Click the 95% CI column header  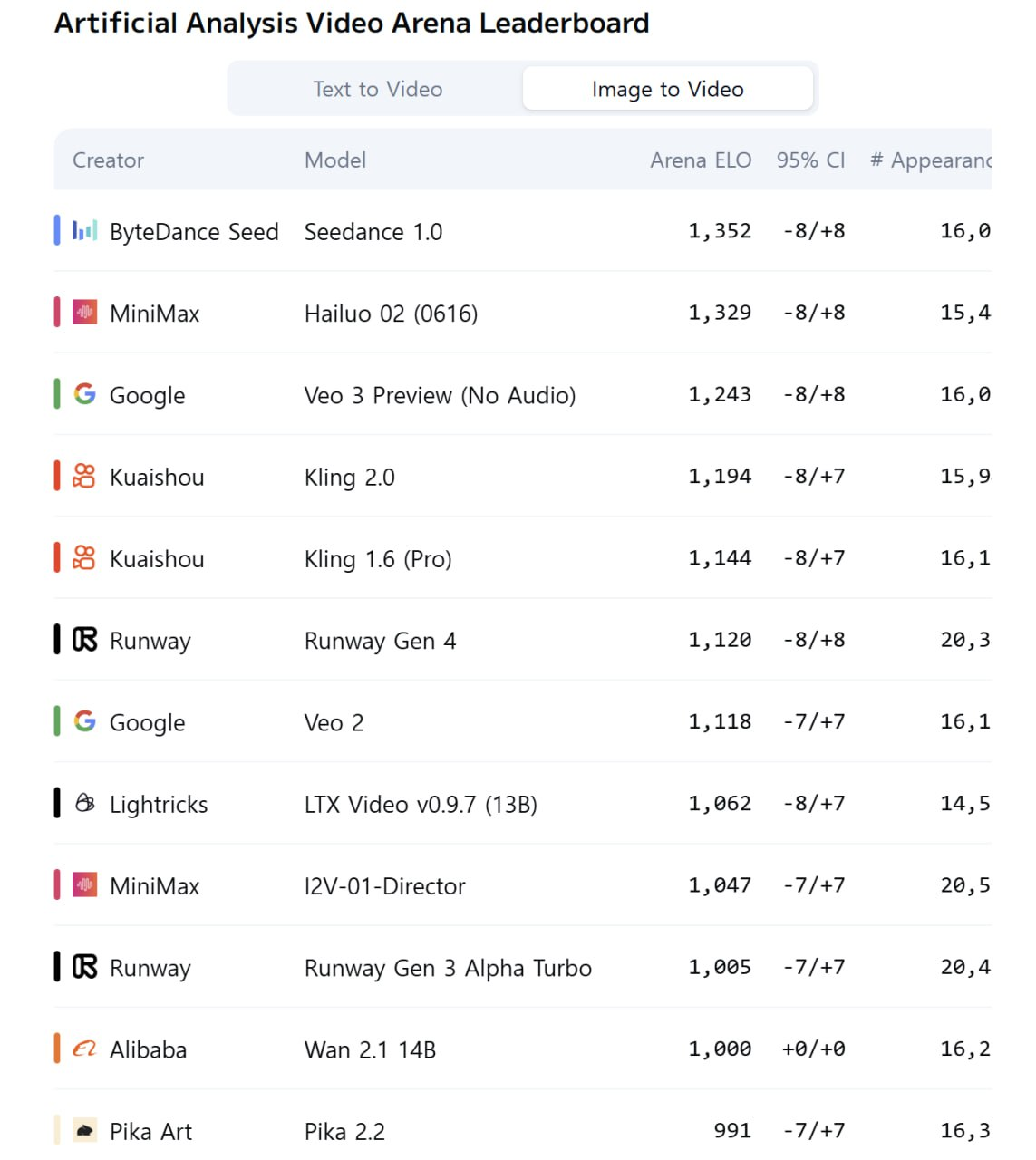(810, 160)
